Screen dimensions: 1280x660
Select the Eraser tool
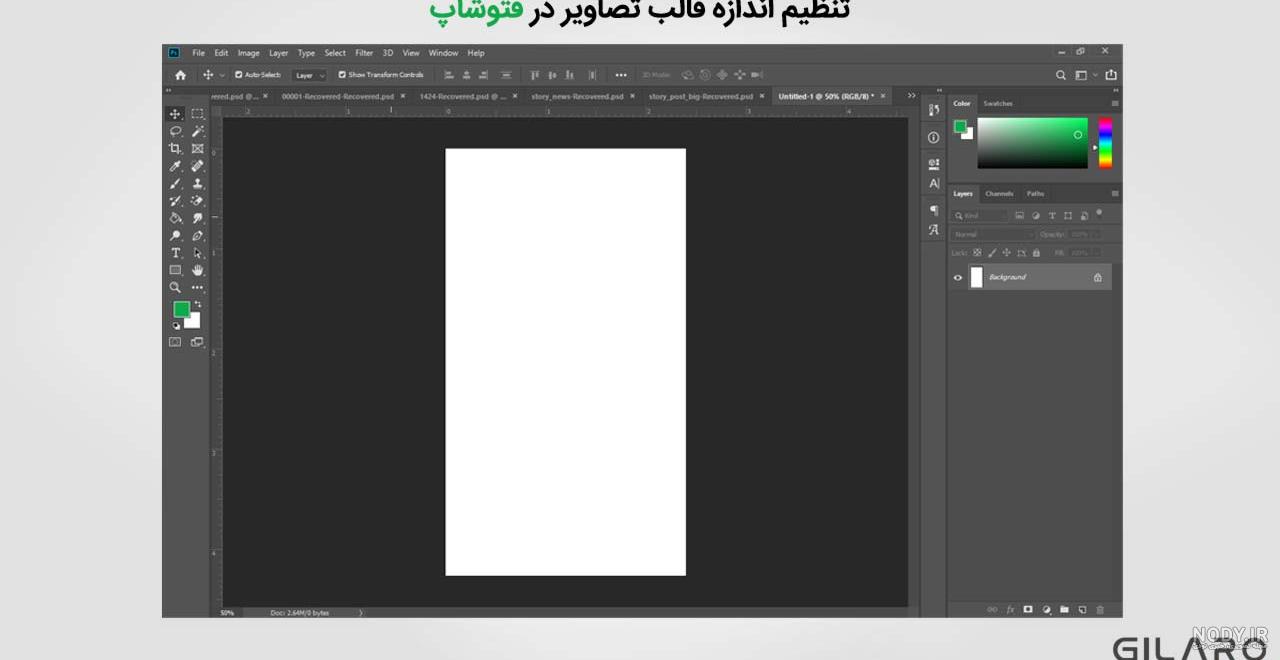(197, 200)
